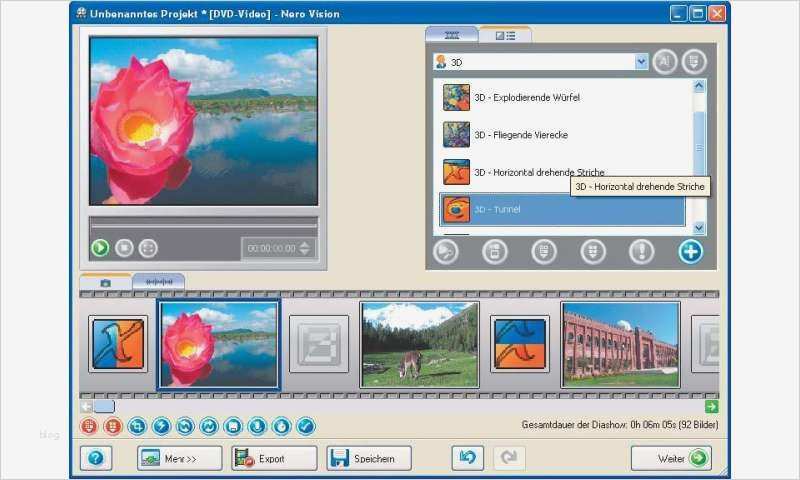
Task: Click the fourth greyed round button below the list
Action: [593, 251]
